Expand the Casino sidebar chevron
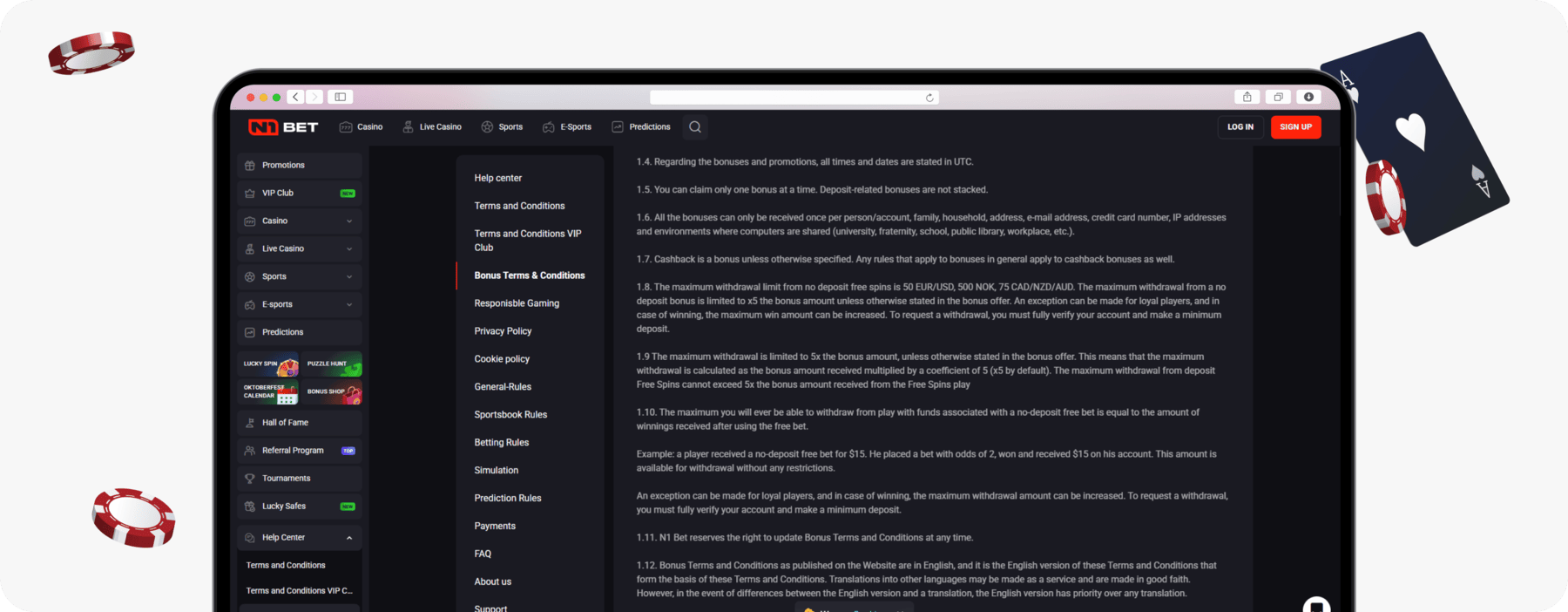1568x612 pixels. point(349,221)
